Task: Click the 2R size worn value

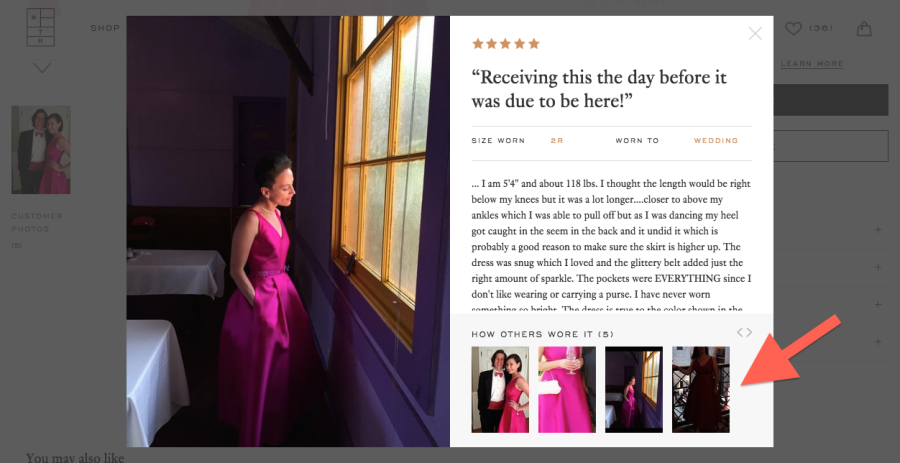Action: [557, 141]
